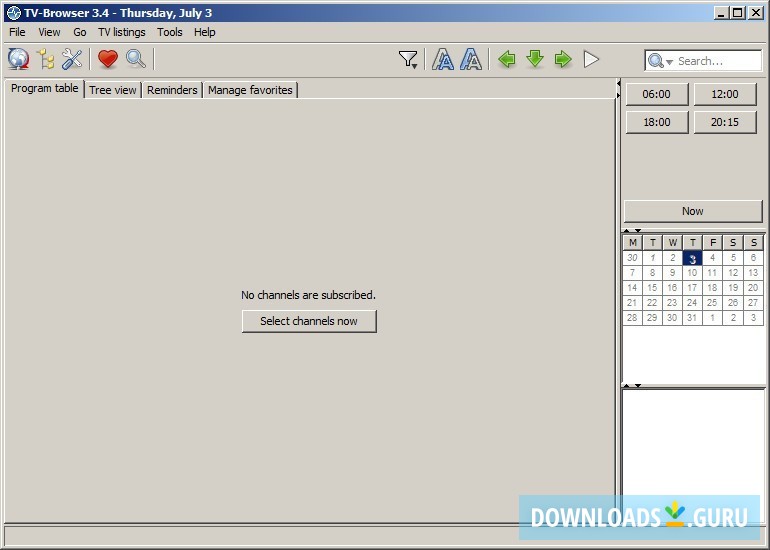The width and height of the screenshot is (770, 550).
Task: Jump to 12:00 time button
Action: pyautogui.click(x=725, y=94)
